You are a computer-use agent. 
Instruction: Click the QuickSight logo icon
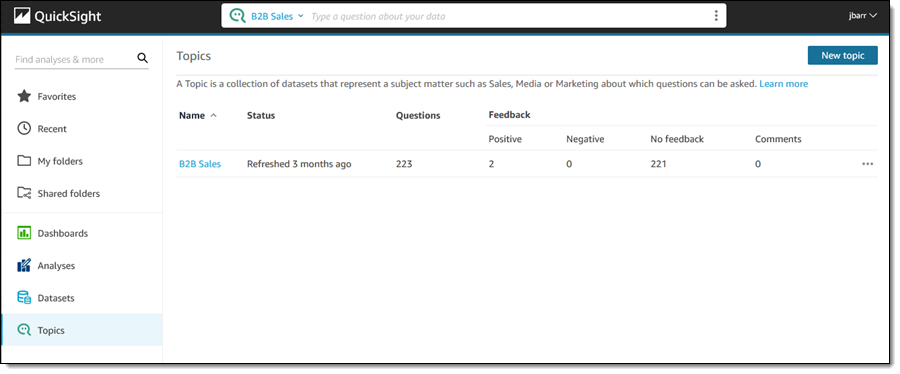(22, 16)
